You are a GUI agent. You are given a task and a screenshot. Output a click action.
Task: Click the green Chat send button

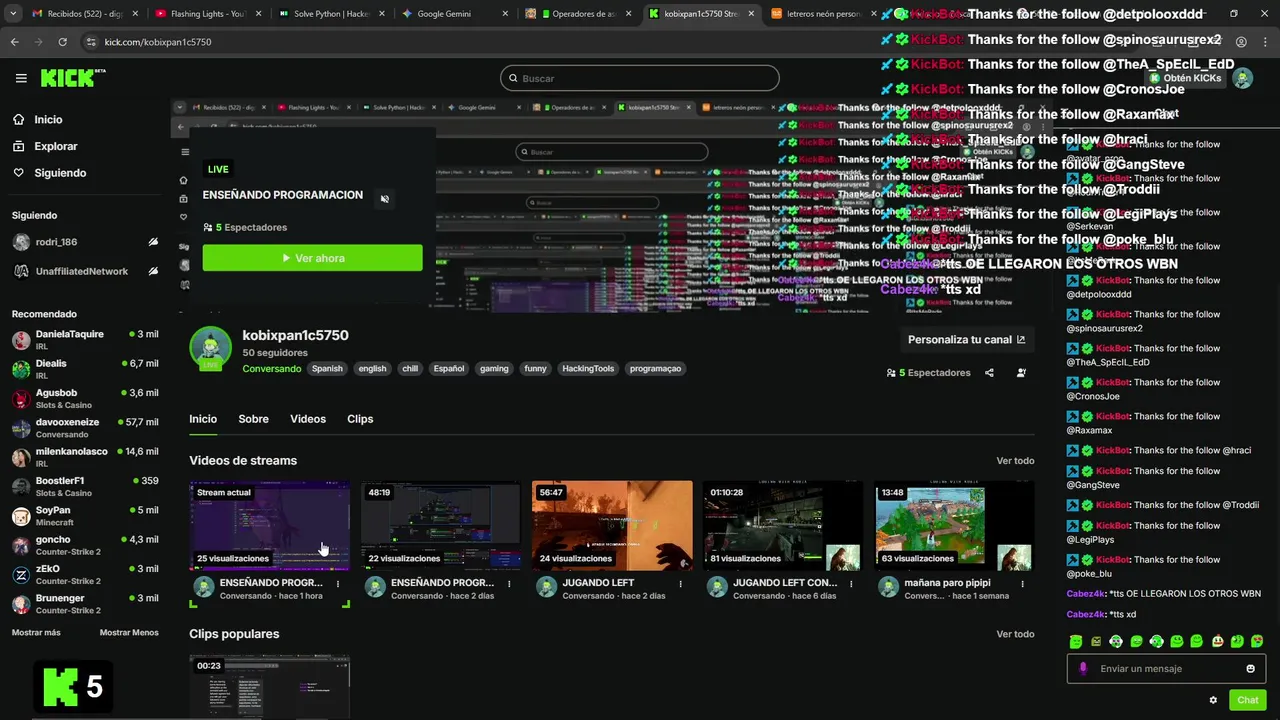coord(1247,700)
